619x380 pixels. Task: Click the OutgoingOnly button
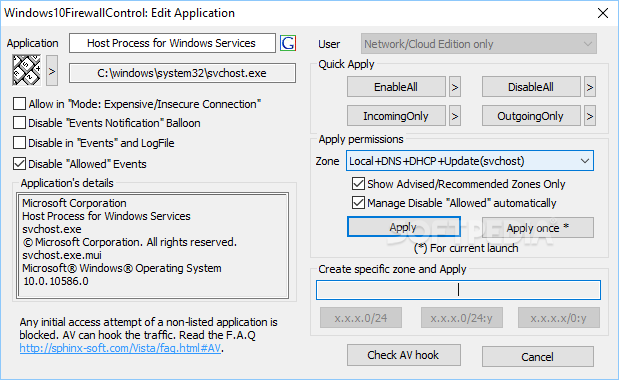point(531,116)
